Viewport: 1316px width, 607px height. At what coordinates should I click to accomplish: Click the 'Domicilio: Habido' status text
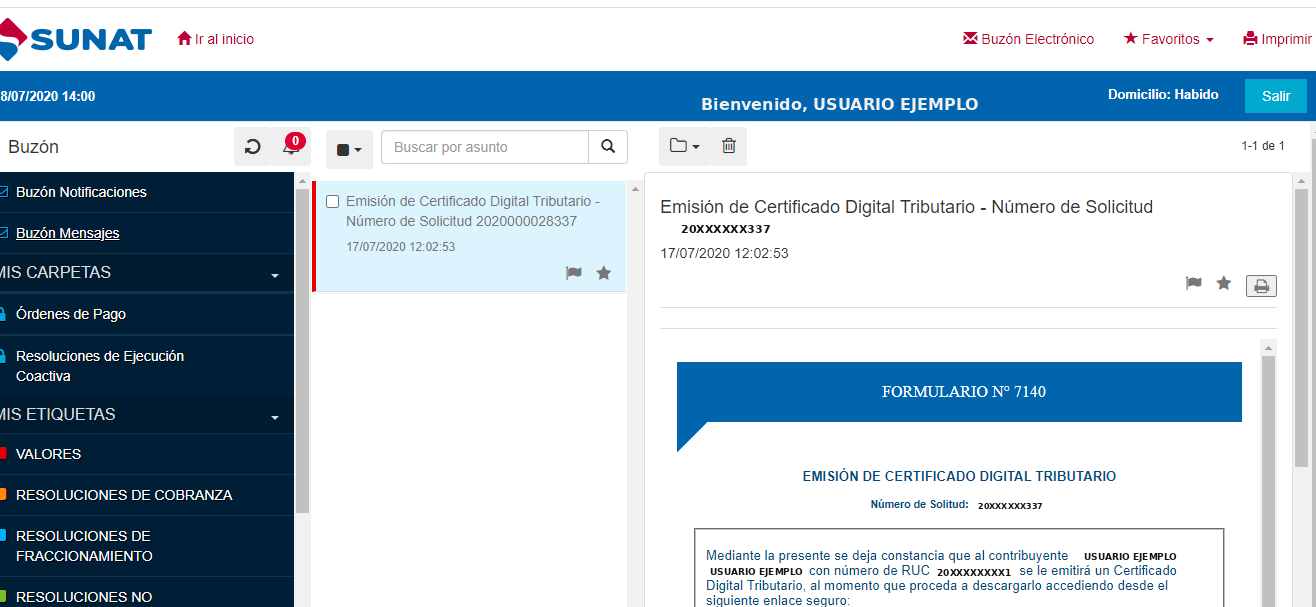pos(1163,95)
